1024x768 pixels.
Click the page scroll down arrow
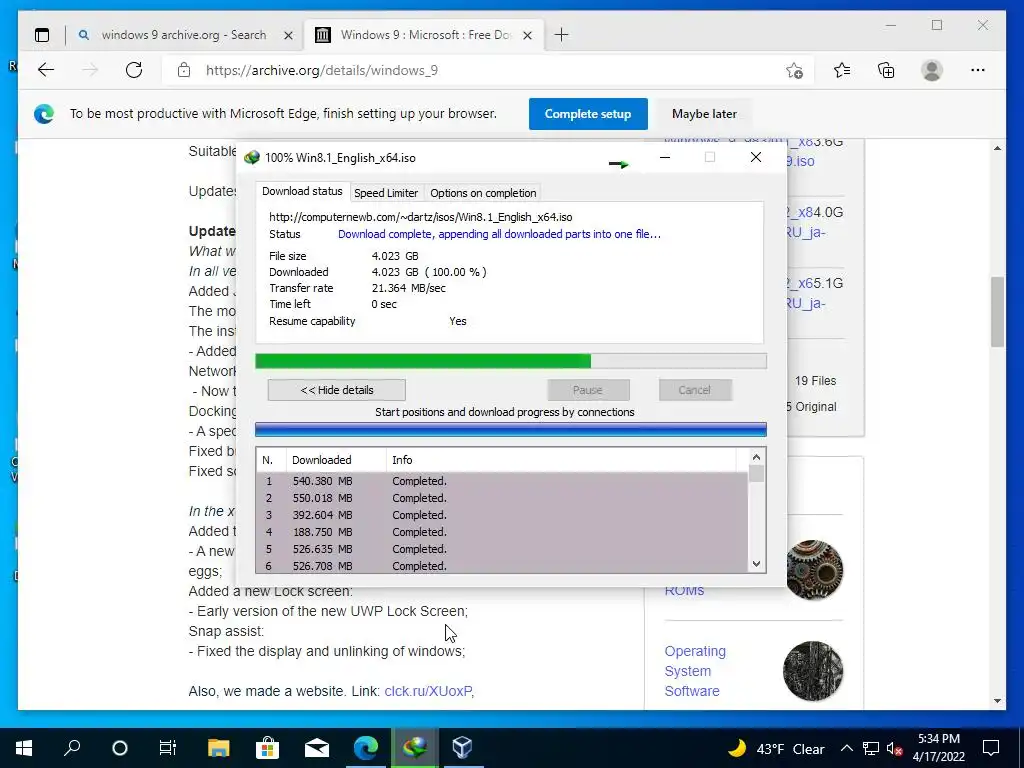pos(997,701)
